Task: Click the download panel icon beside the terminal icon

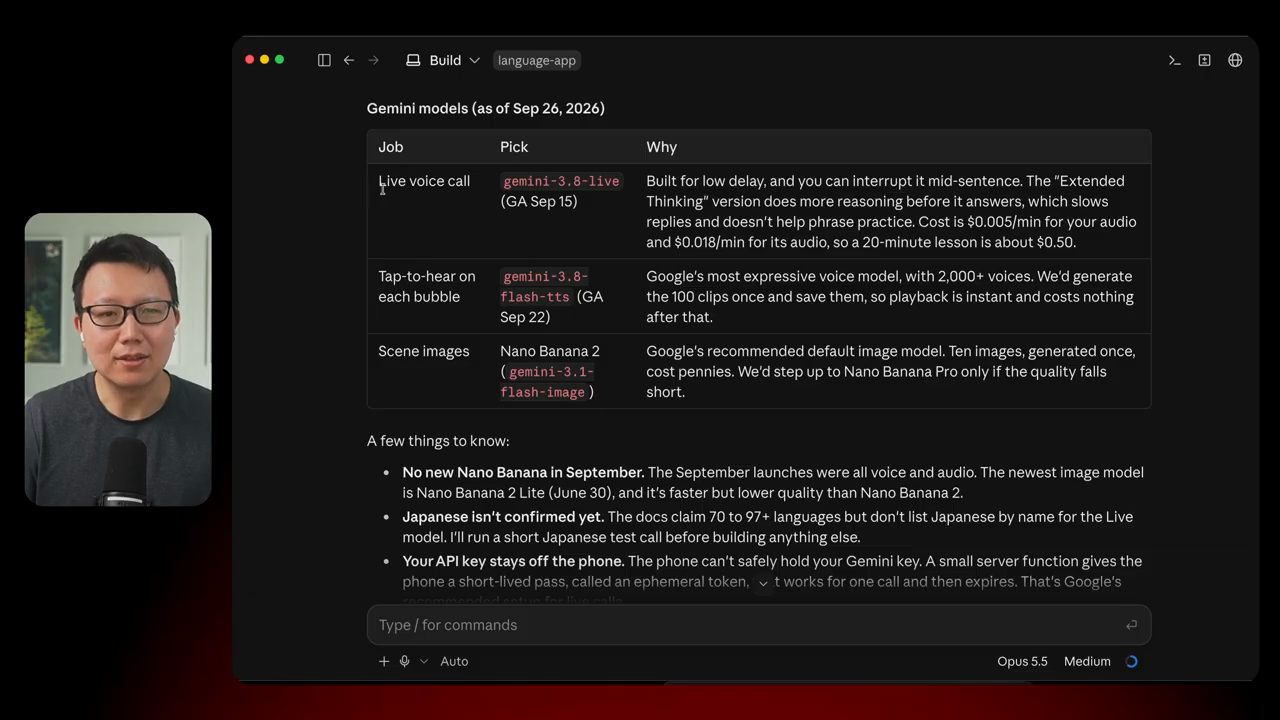Action: click(1205, 60)
